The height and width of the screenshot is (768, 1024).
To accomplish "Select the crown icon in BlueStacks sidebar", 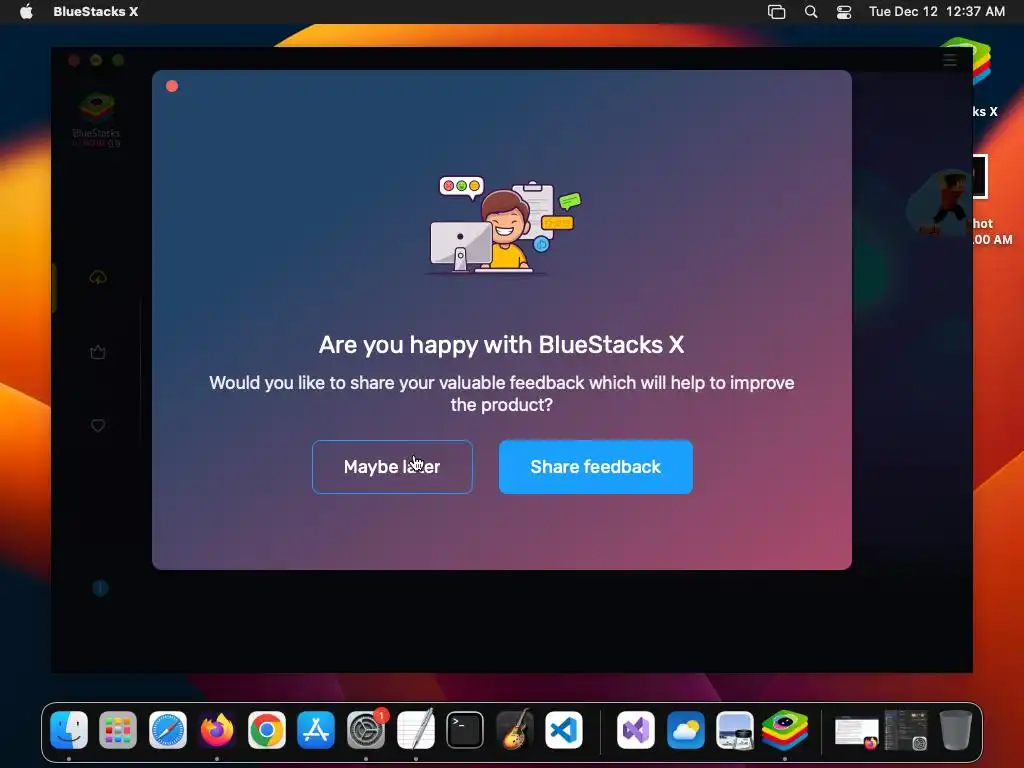I will tap(98, 353).
